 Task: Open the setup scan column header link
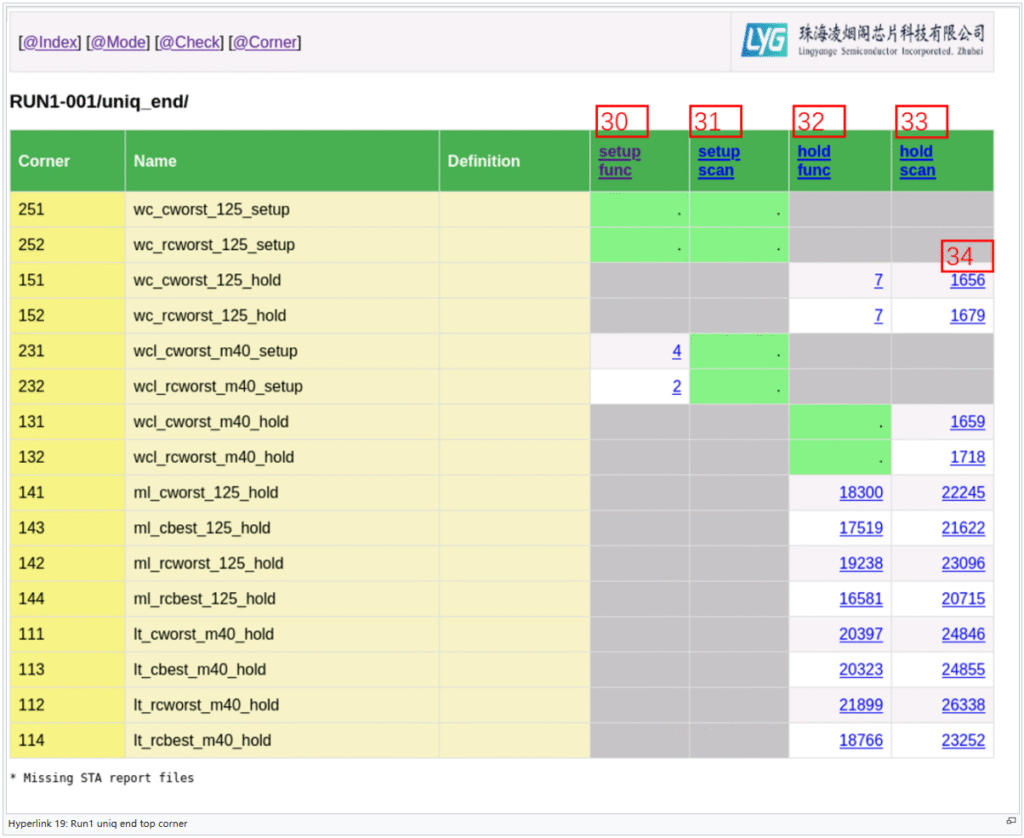click(x=718, y=161)
